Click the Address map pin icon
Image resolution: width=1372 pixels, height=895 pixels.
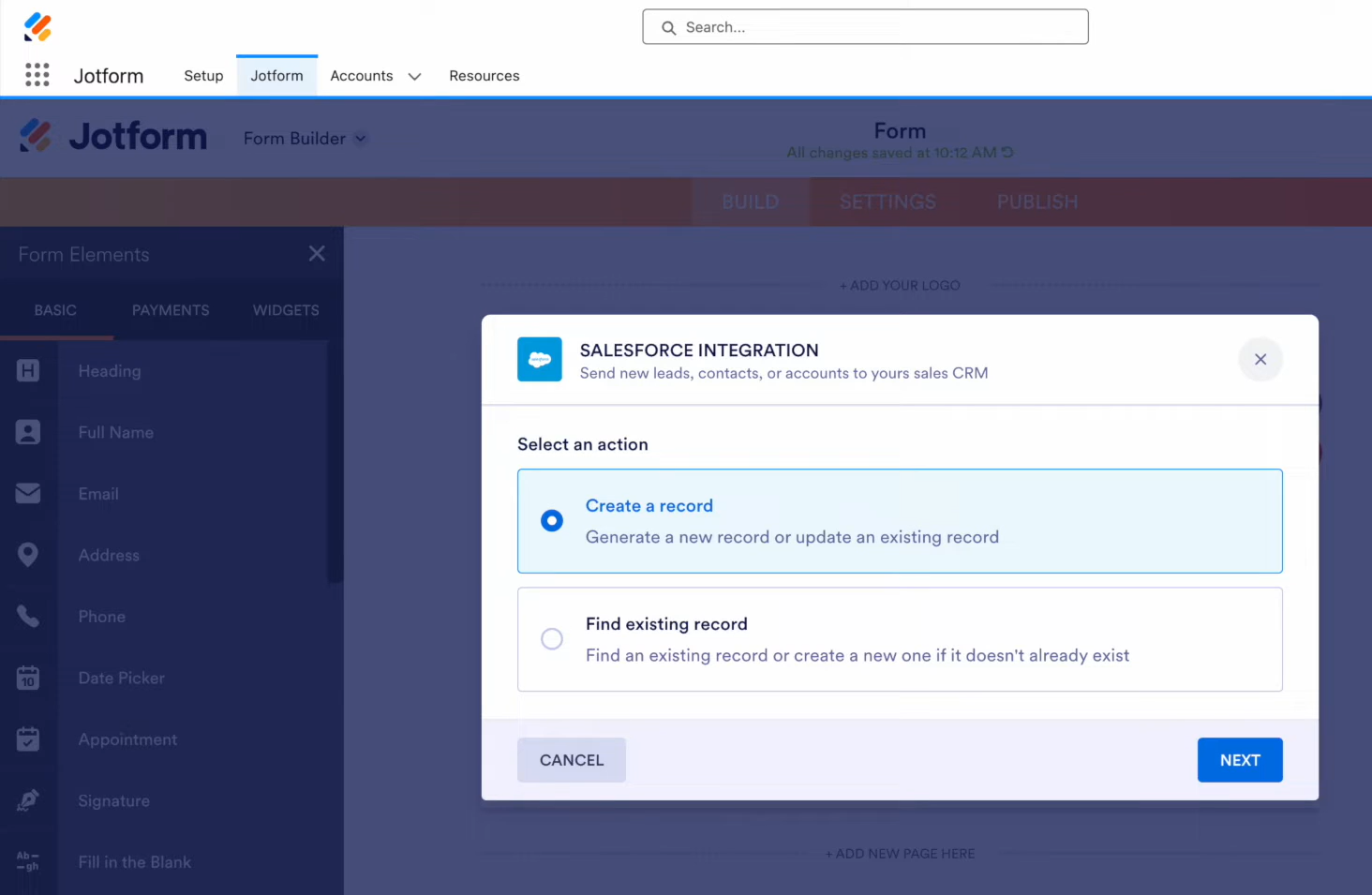tap(28, 555)
